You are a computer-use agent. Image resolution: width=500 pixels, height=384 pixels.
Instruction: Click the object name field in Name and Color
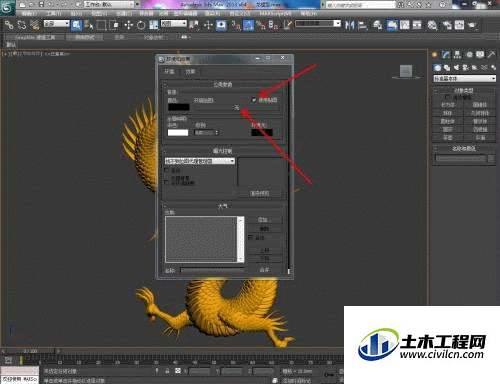click(461, 158)
